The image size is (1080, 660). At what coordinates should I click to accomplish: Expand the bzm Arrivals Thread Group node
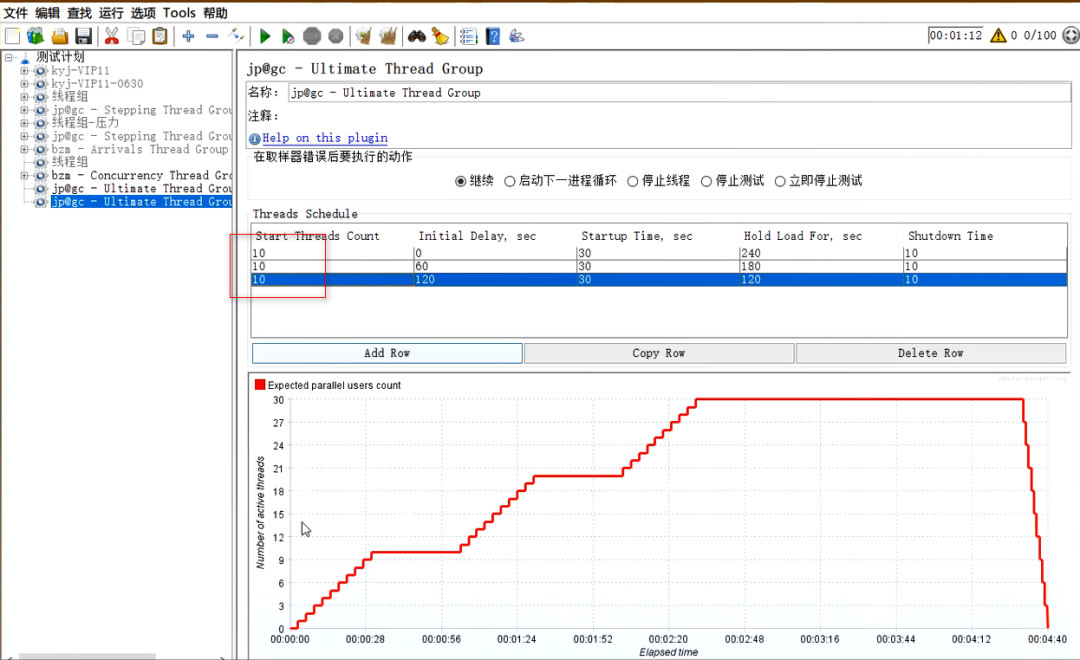click(24, 149)
